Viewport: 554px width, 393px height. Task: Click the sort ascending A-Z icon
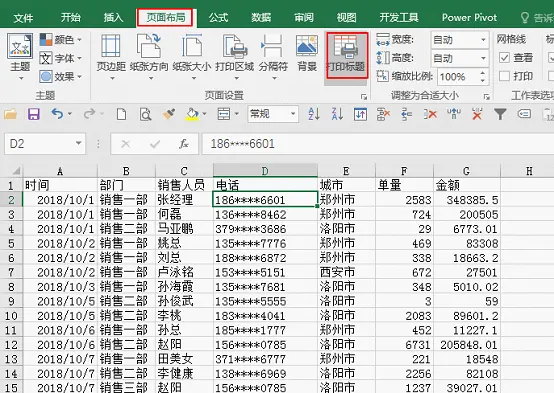tap(314, 114)
